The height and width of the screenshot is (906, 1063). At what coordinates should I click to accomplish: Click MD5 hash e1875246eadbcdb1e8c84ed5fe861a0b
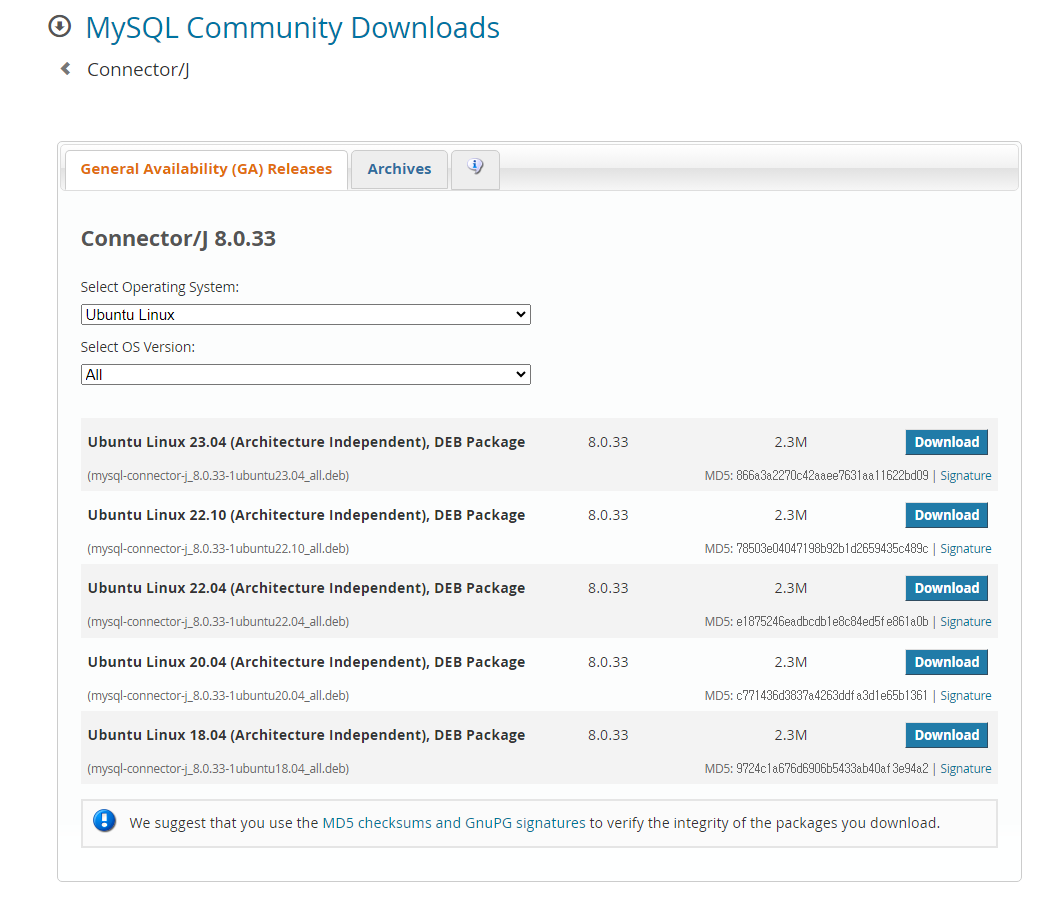pyautogui.click(x=832, y=623)
